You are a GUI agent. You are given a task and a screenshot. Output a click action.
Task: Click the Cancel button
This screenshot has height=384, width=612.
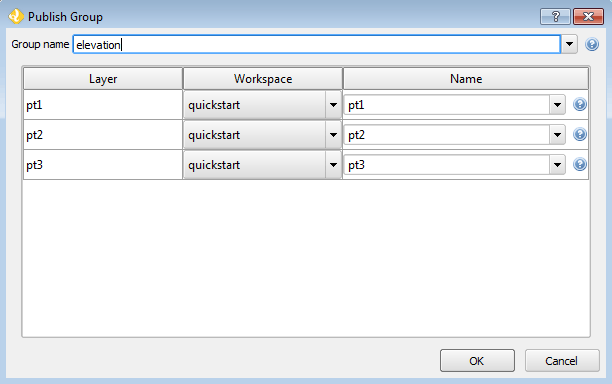coord(562,361)
